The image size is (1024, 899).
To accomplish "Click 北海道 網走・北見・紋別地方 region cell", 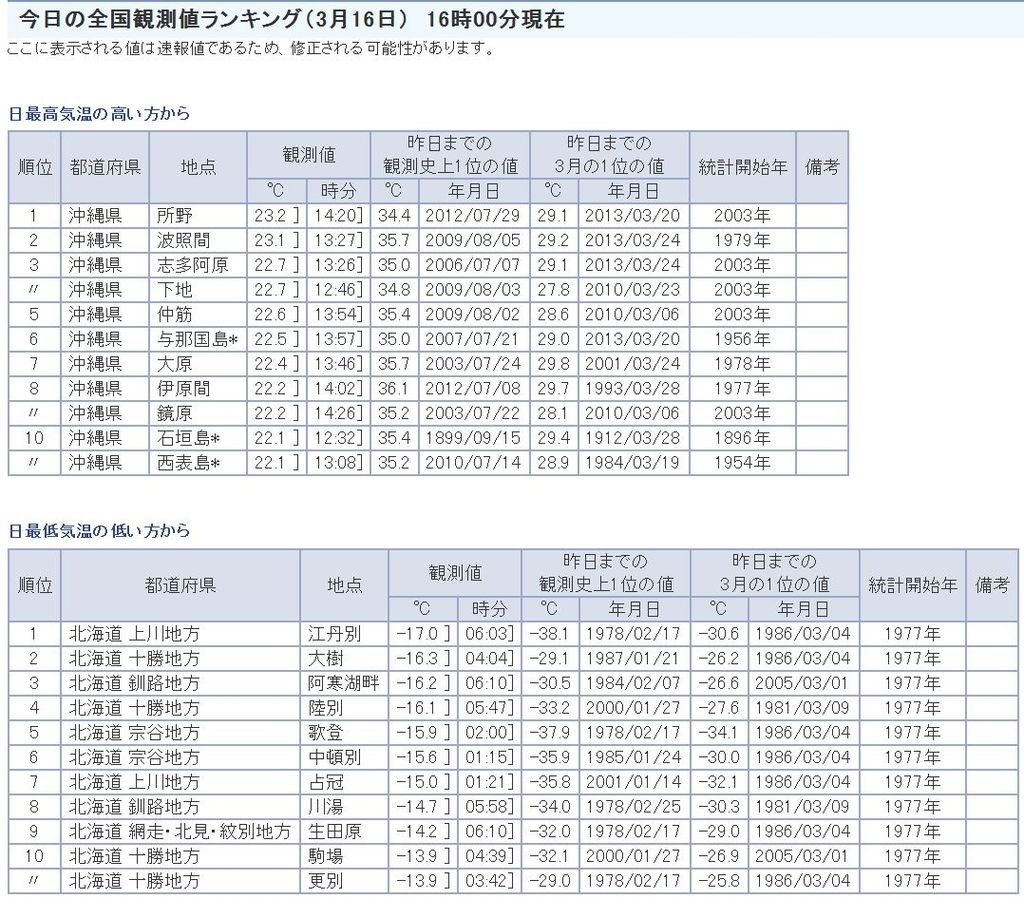I will pyautogui.click(x=180, y=831).
